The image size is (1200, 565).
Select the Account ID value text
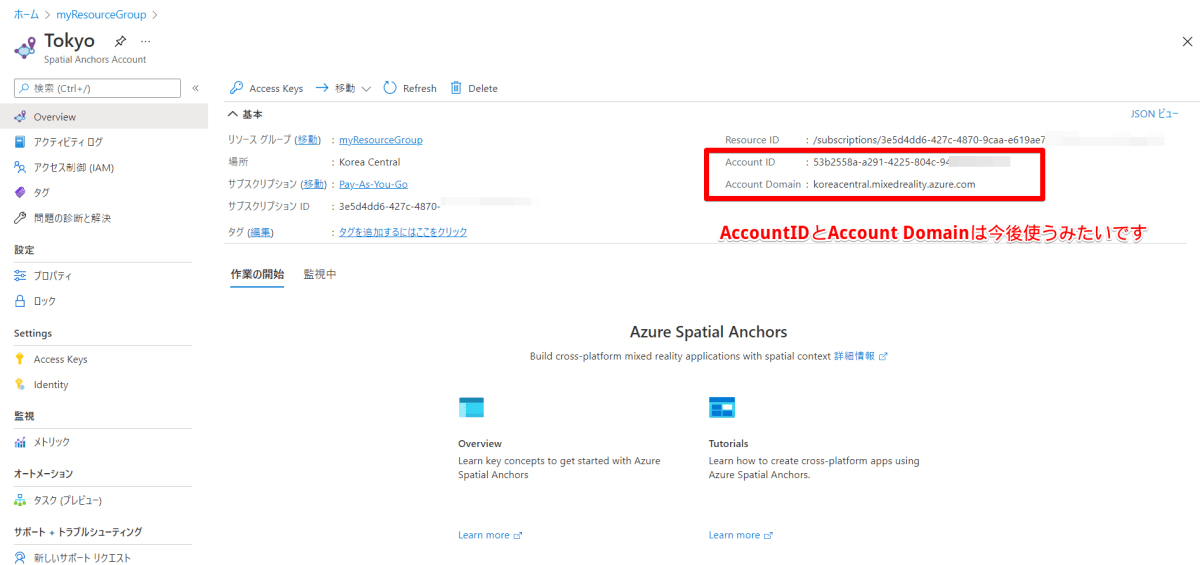pyautogui.click(x=911, y=161)
